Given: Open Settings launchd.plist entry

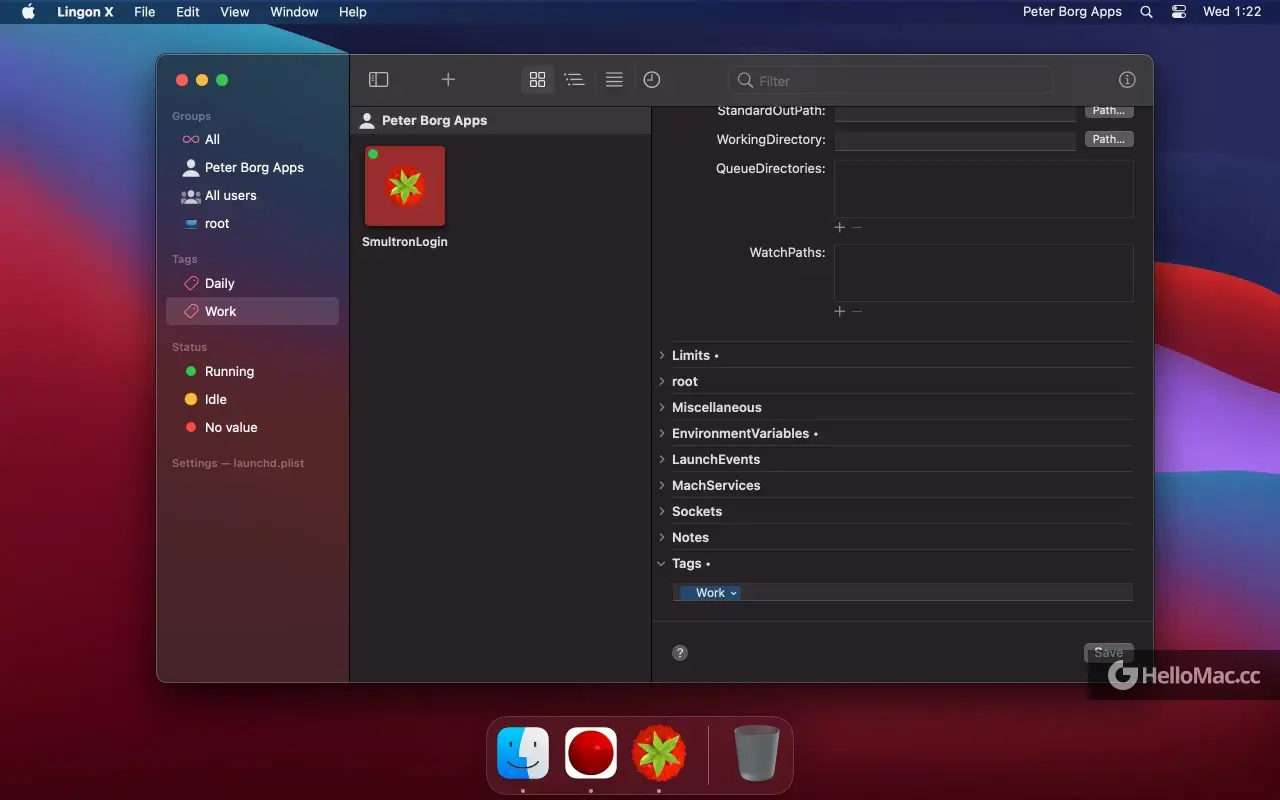Looking at the screenshot, I should (x=238, y=463).
